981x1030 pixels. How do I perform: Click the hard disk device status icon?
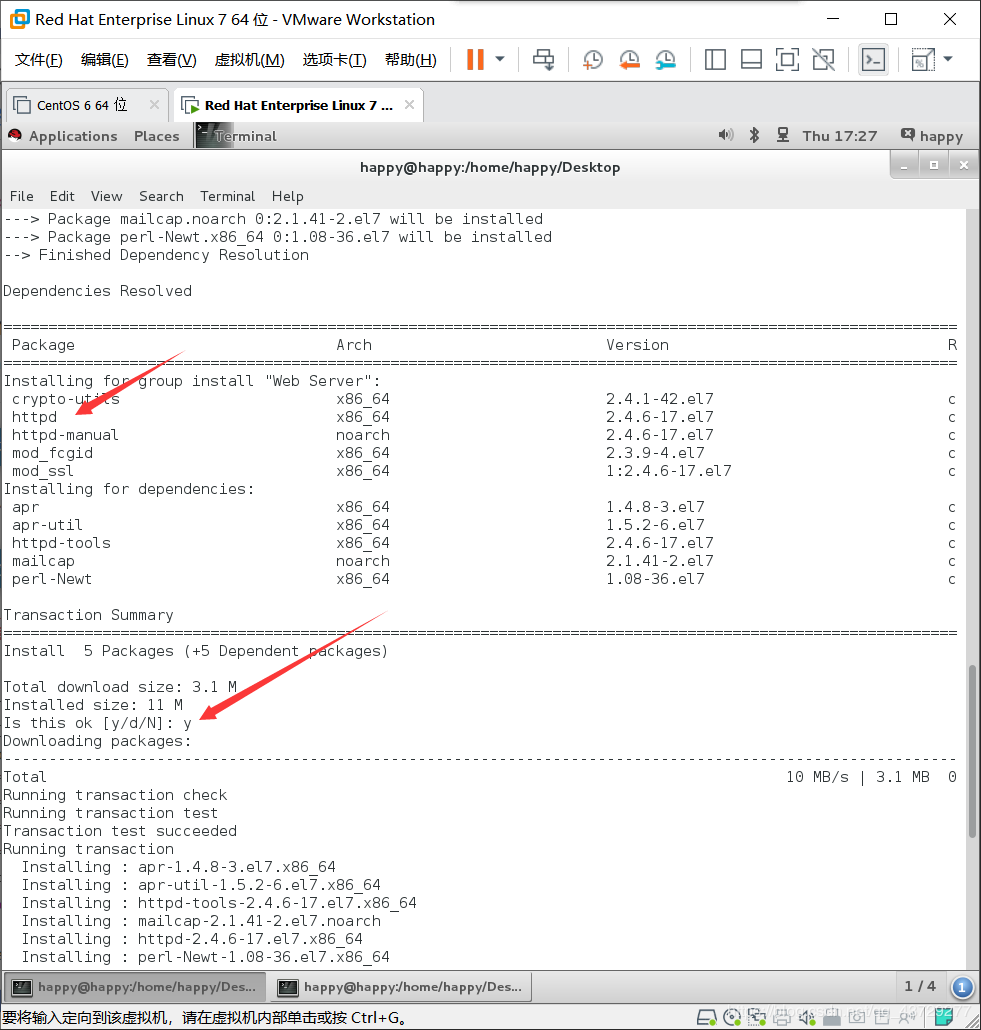(706, 1018)
